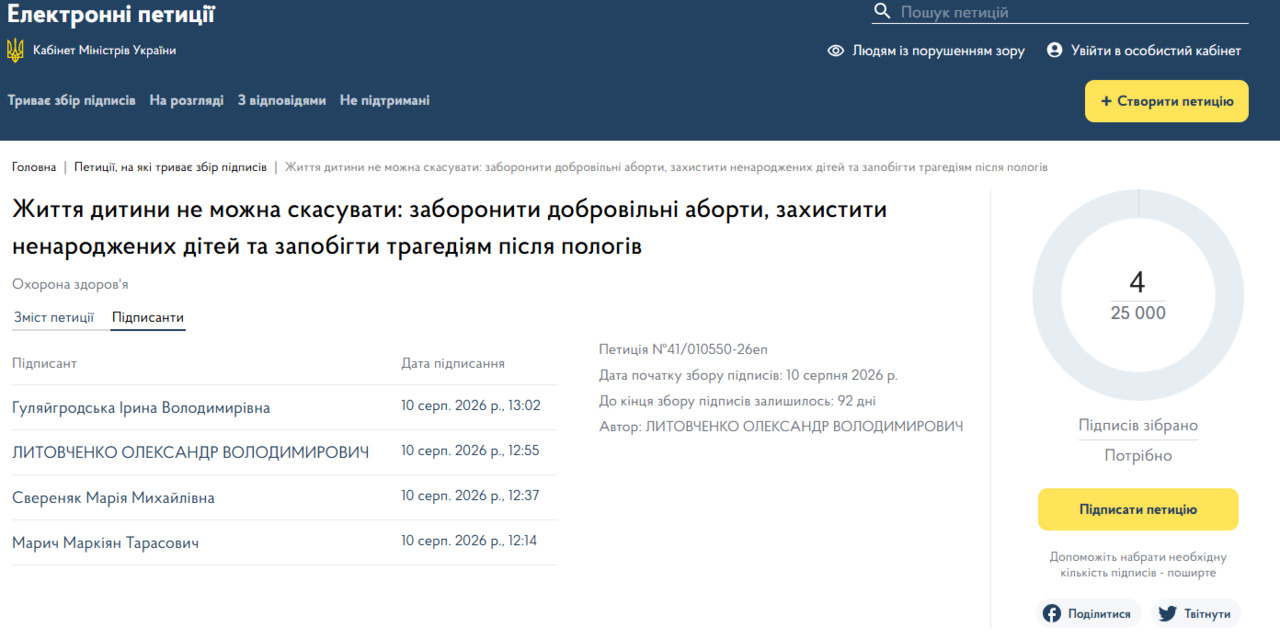
Task: Open the Триває збір підписів section
Action: tap(71, 101)
